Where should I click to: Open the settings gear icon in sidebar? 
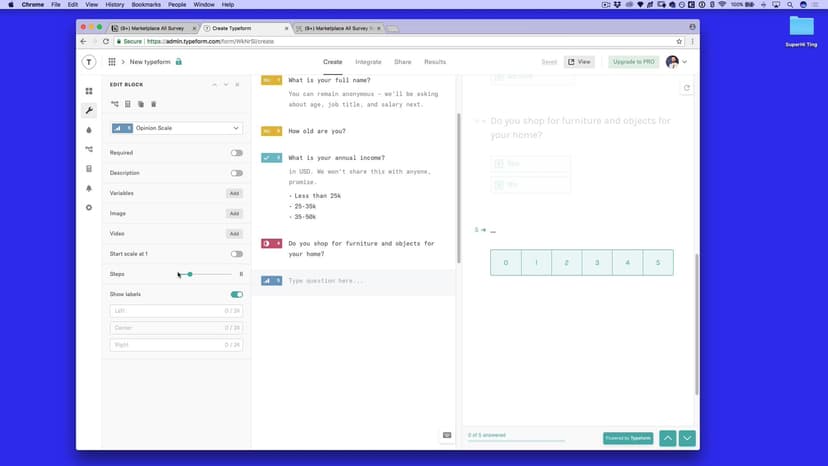[x=89, y=207]
